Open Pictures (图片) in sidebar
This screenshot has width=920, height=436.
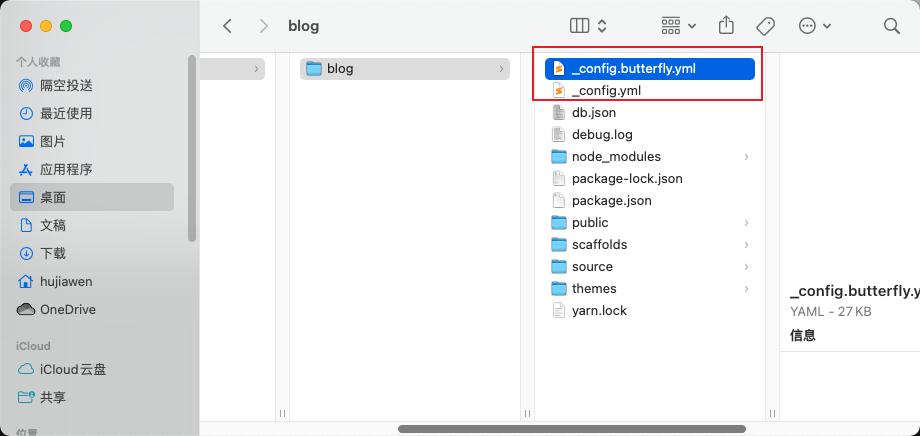pyautogui.click(x=92, y=141)
